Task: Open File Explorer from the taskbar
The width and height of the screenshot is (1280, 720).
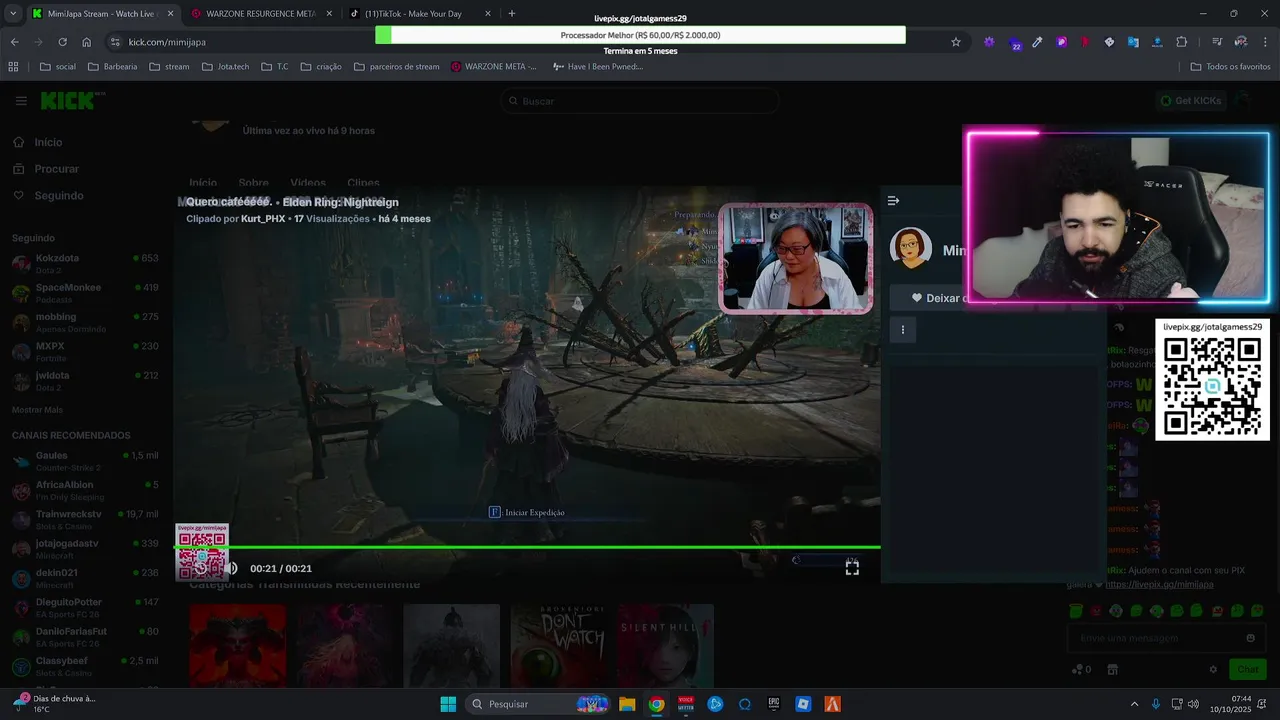Action: click(x=627, y=704)
